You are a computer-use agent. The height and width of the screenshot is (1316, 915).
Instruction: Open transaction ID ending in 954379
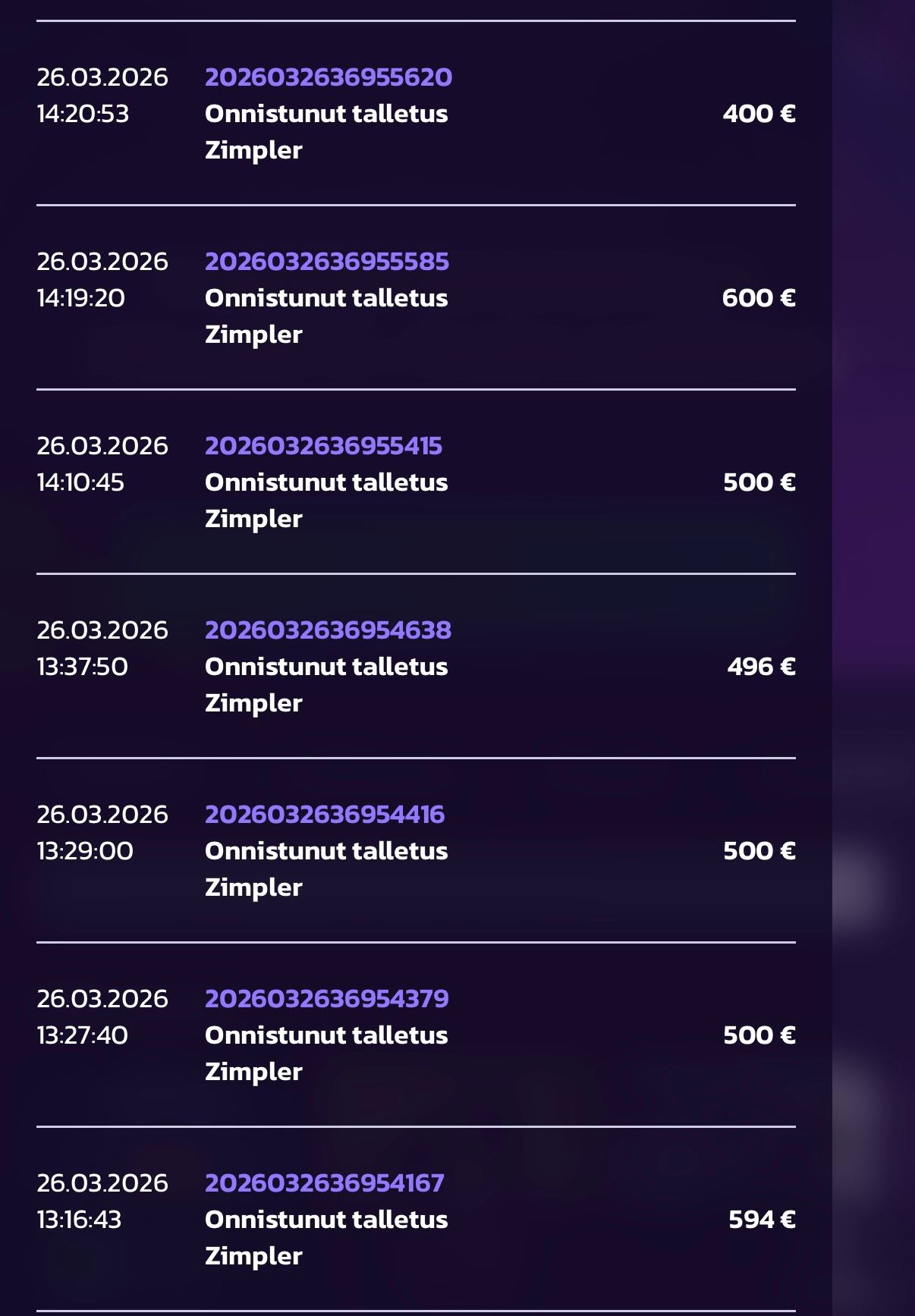[x=326, y=999]
